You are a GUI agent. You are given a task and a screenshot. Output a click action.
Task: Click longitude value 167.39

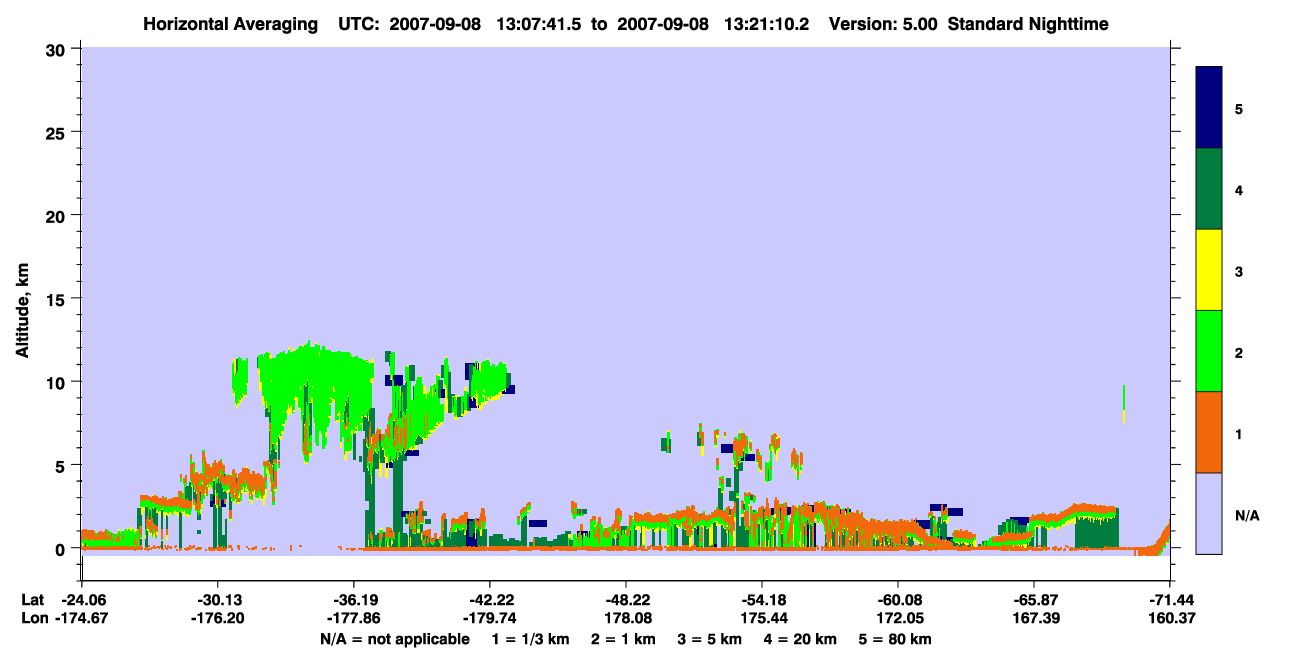(1037, 619)
